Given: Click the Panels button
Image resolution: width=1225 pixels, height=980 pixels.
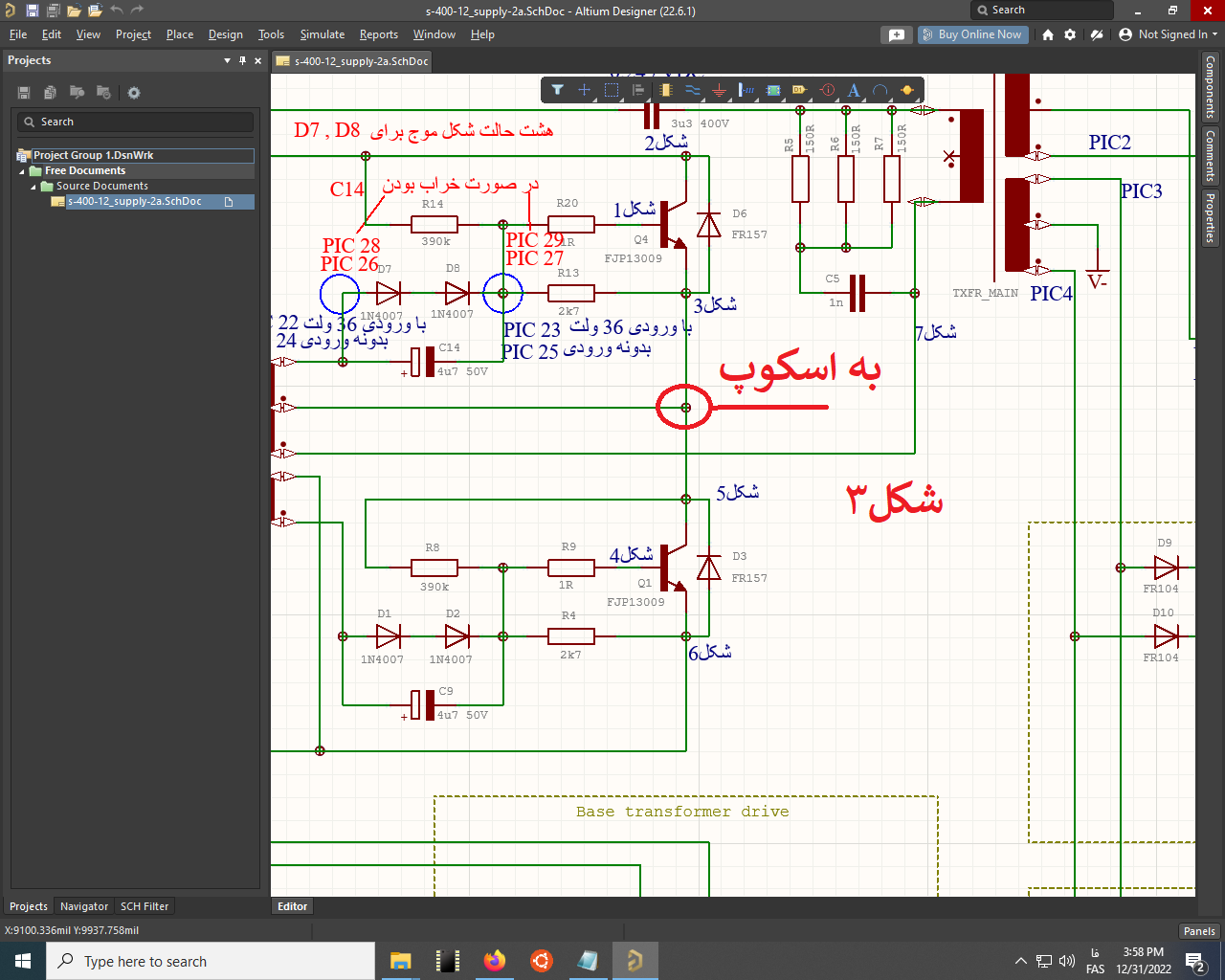Looking at the screenshot, I should tap(1199, 931).
